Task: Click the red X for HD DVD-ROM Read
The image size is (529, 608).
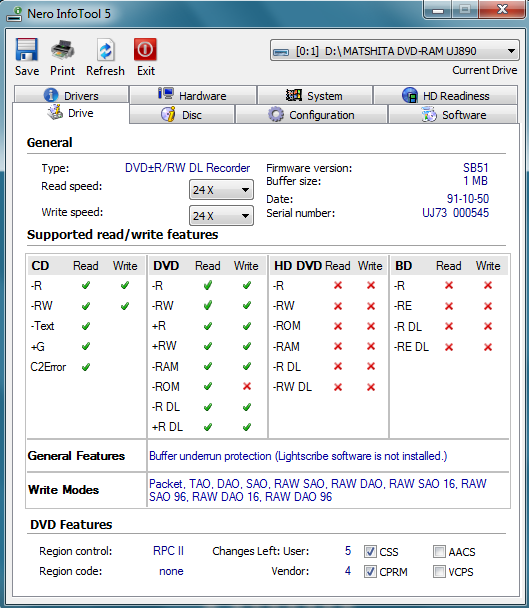Action: click(x=338, y=326)
